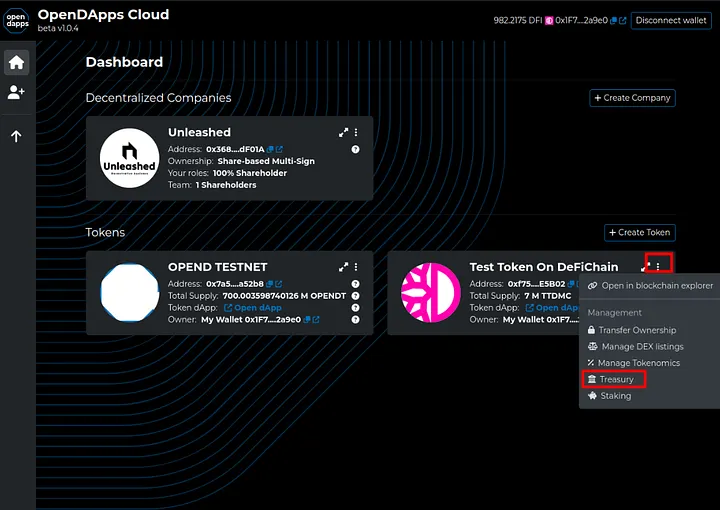The image size is (720, 510).
Task: Select Open in blockchain explorer menu item
Action: pyautogui.click(x=651, y=286)
